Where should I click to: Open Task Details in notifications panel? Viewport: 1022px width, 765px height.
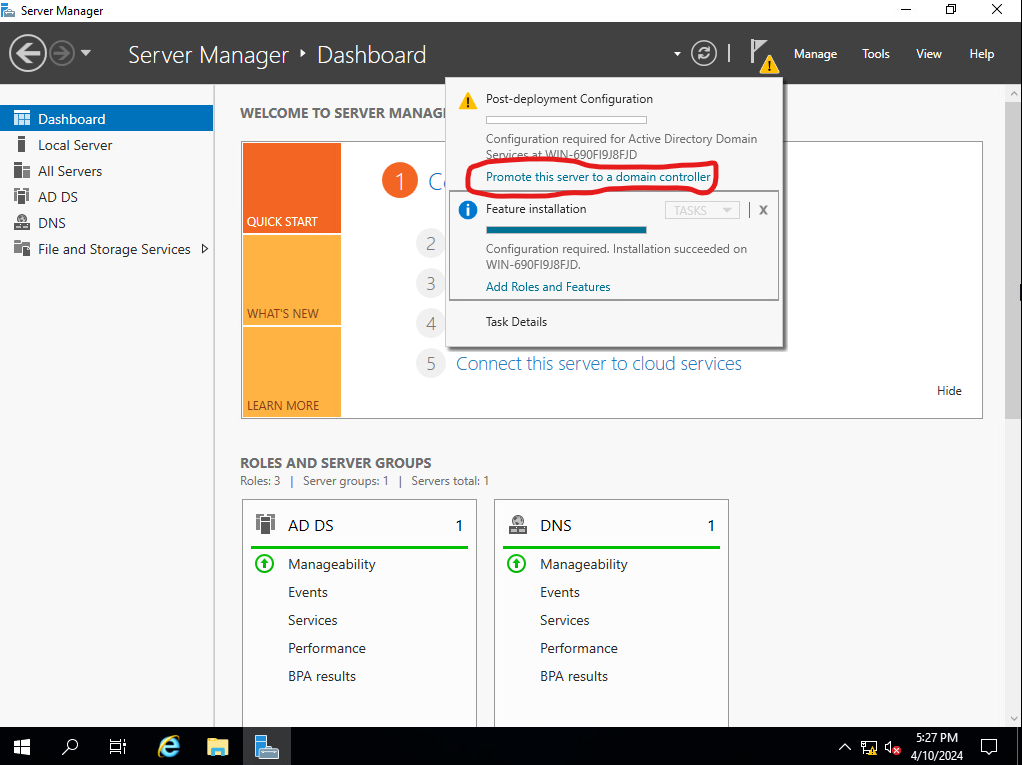click(x=516, y=322)
